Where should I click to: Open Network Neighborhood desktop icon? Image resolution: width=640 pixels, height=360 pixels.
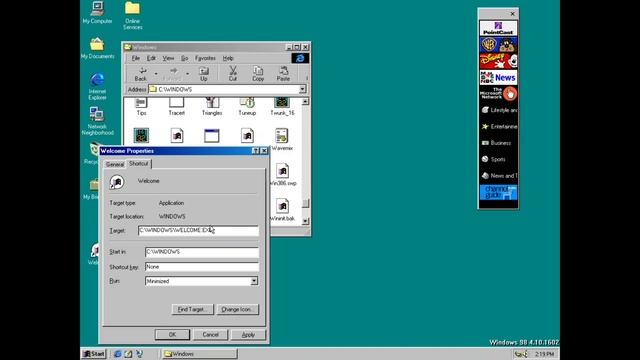point(97,121)
